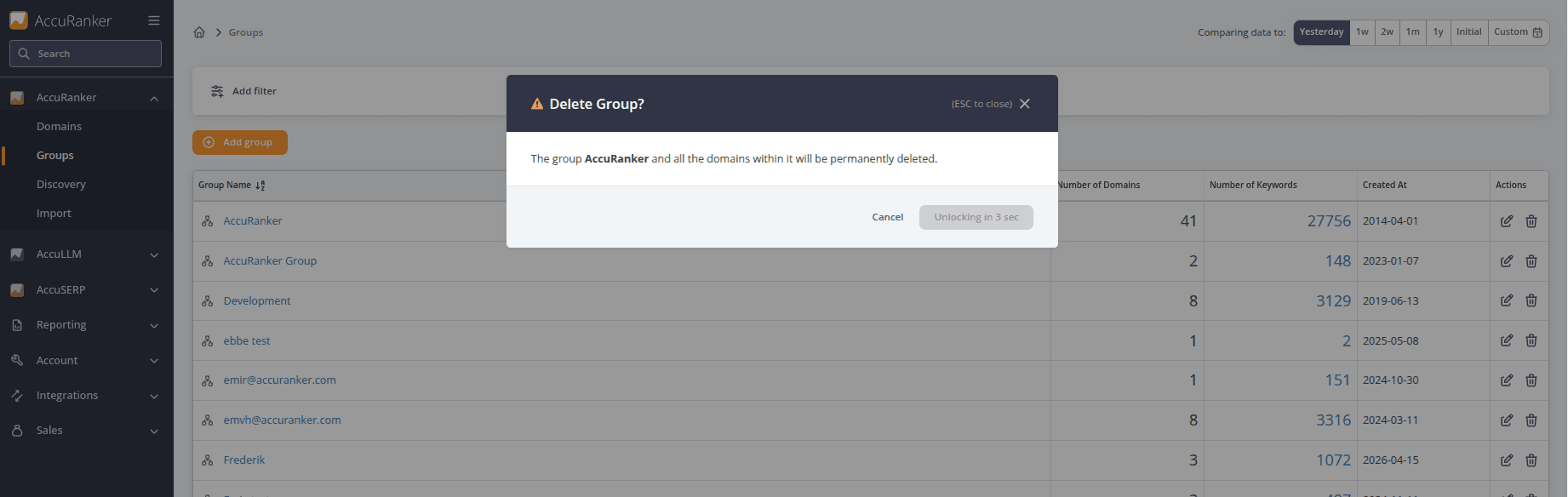Click keyword count 3129
This screenshot has width=1568, height=497.
1333,301
